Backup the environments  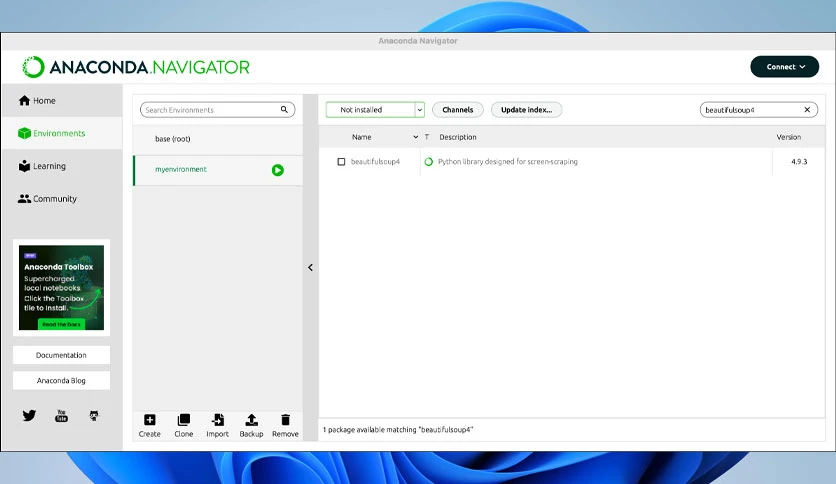point(252,426)
